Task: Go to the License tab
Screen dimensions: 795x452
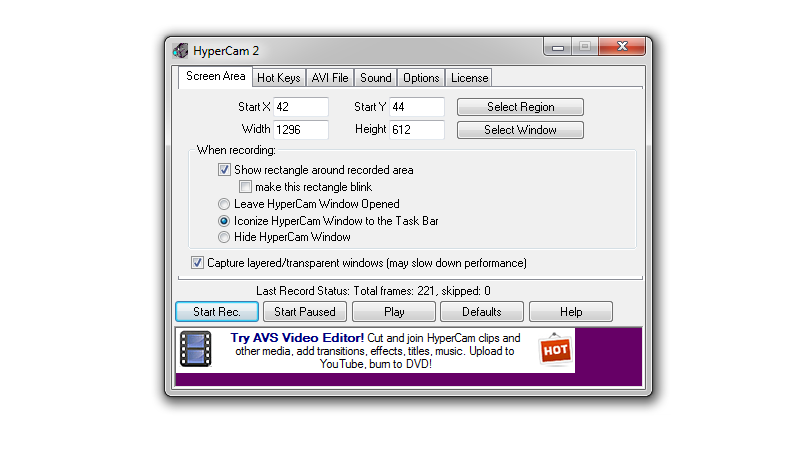Action: 469,78
